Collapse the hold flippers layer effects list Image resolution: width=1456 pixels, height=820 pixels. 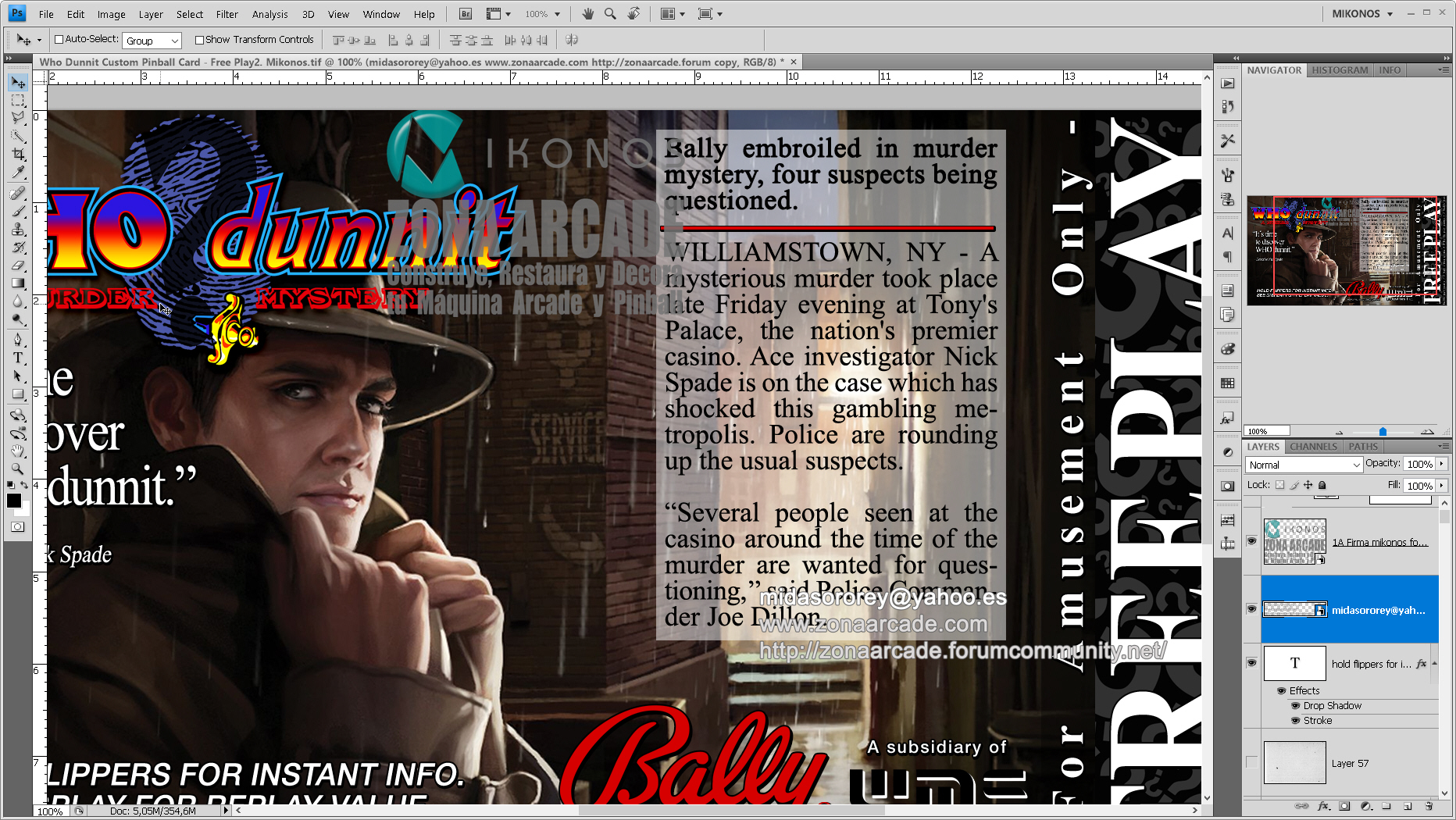pyautogui.click(x=1434, y=664)
